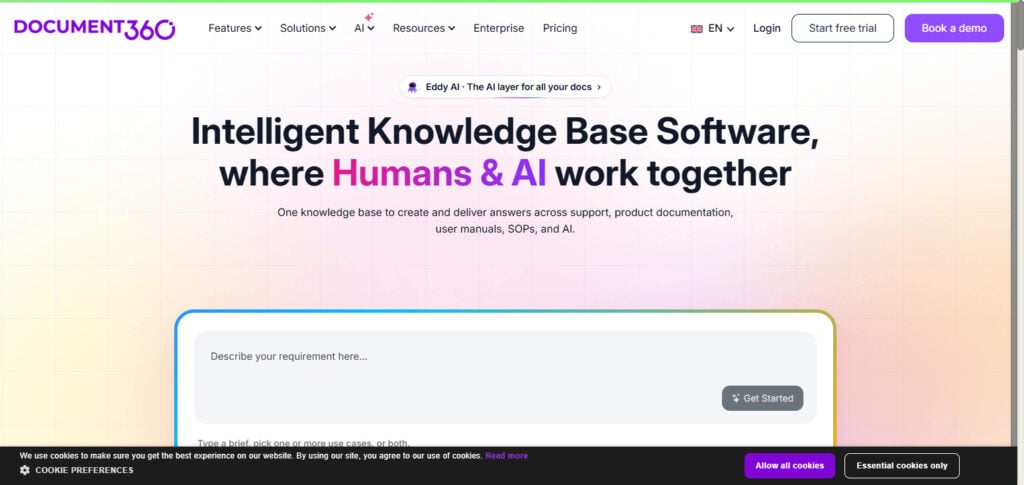Open the cookie Read more link
Image resolution: width=1024 pixels, height=485 pixels.
(x=506, y=456)
